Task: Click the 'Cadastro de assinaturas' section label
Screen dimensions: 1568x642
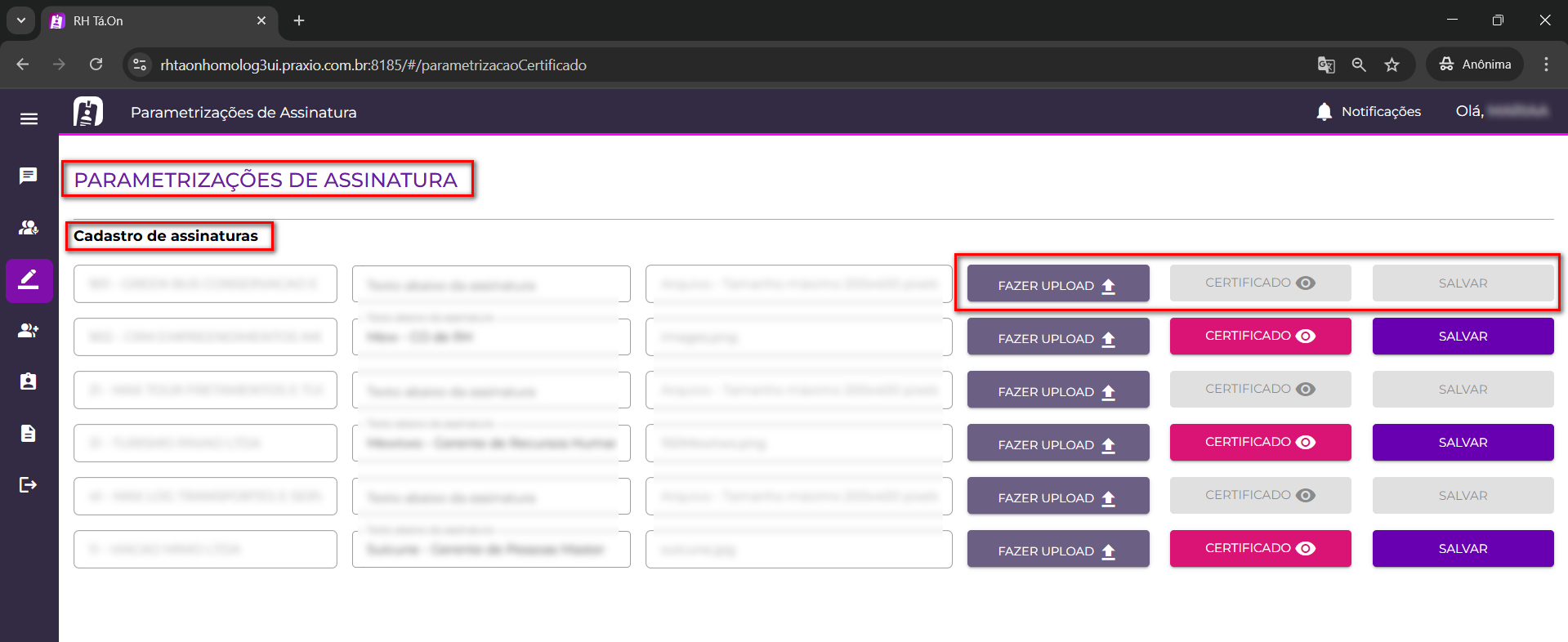Action: 166,236
